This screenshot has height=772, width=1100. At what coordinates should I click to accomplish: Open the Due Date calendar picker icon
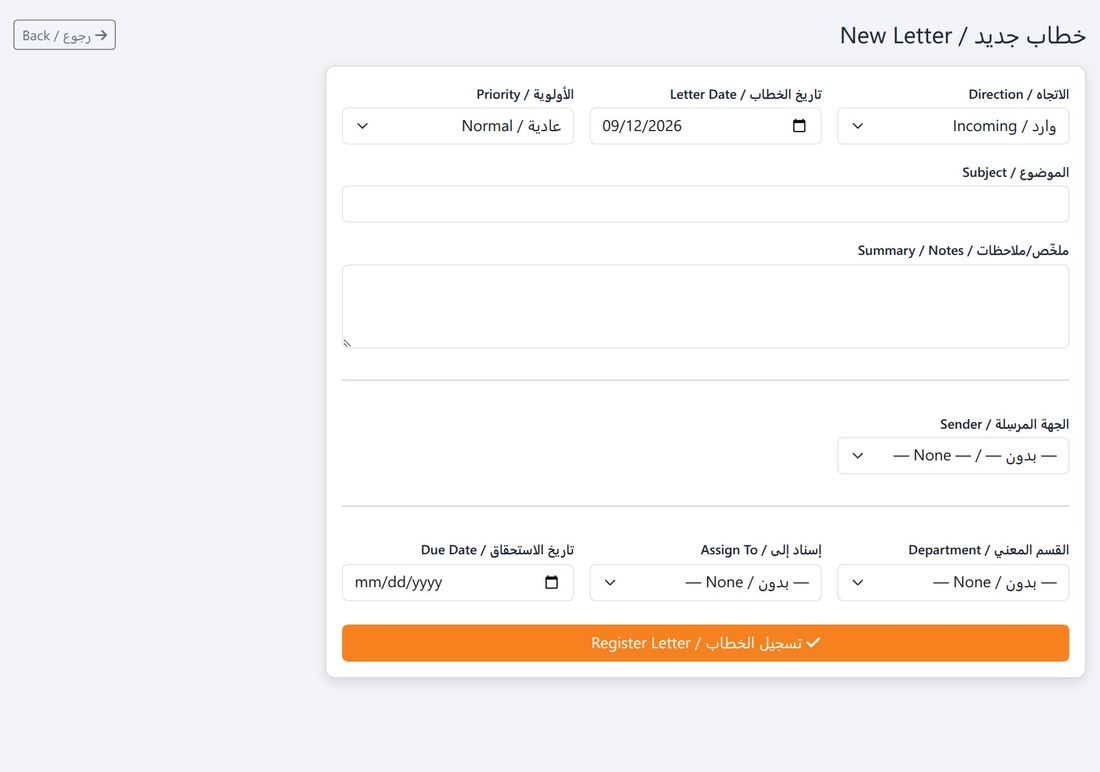[x=551, y=582]
